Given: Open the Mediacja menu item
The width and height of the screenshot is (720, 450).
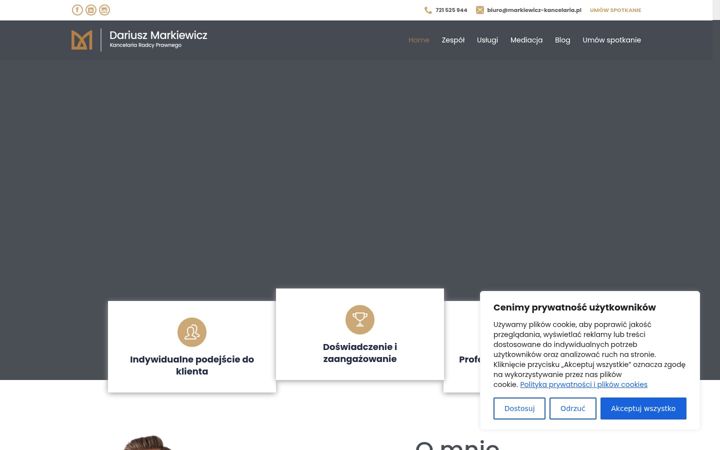Looking at the screenshot, I should [x=526, y=40].
